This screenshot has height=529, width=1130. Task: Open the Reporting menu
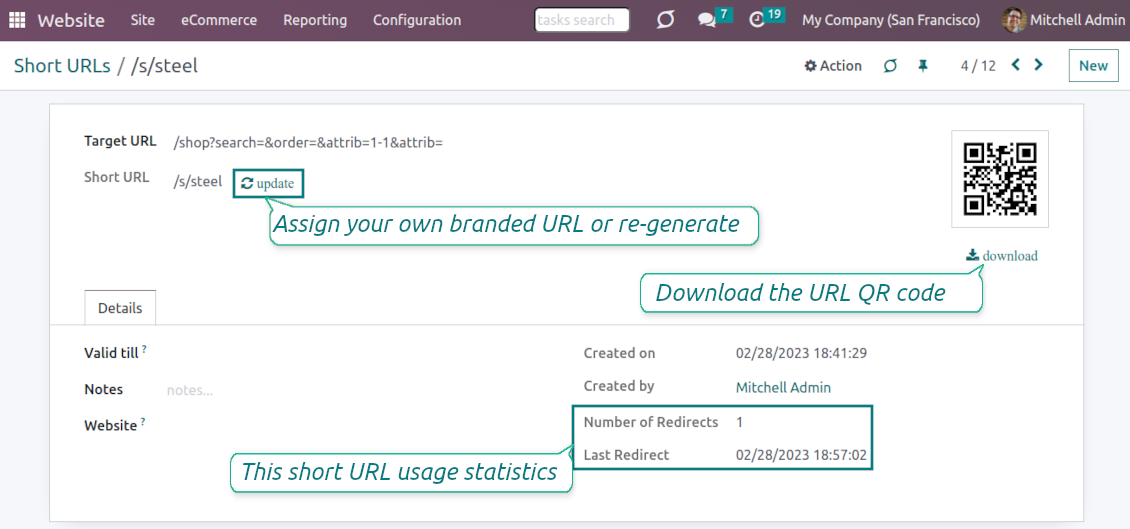(315, 20)
